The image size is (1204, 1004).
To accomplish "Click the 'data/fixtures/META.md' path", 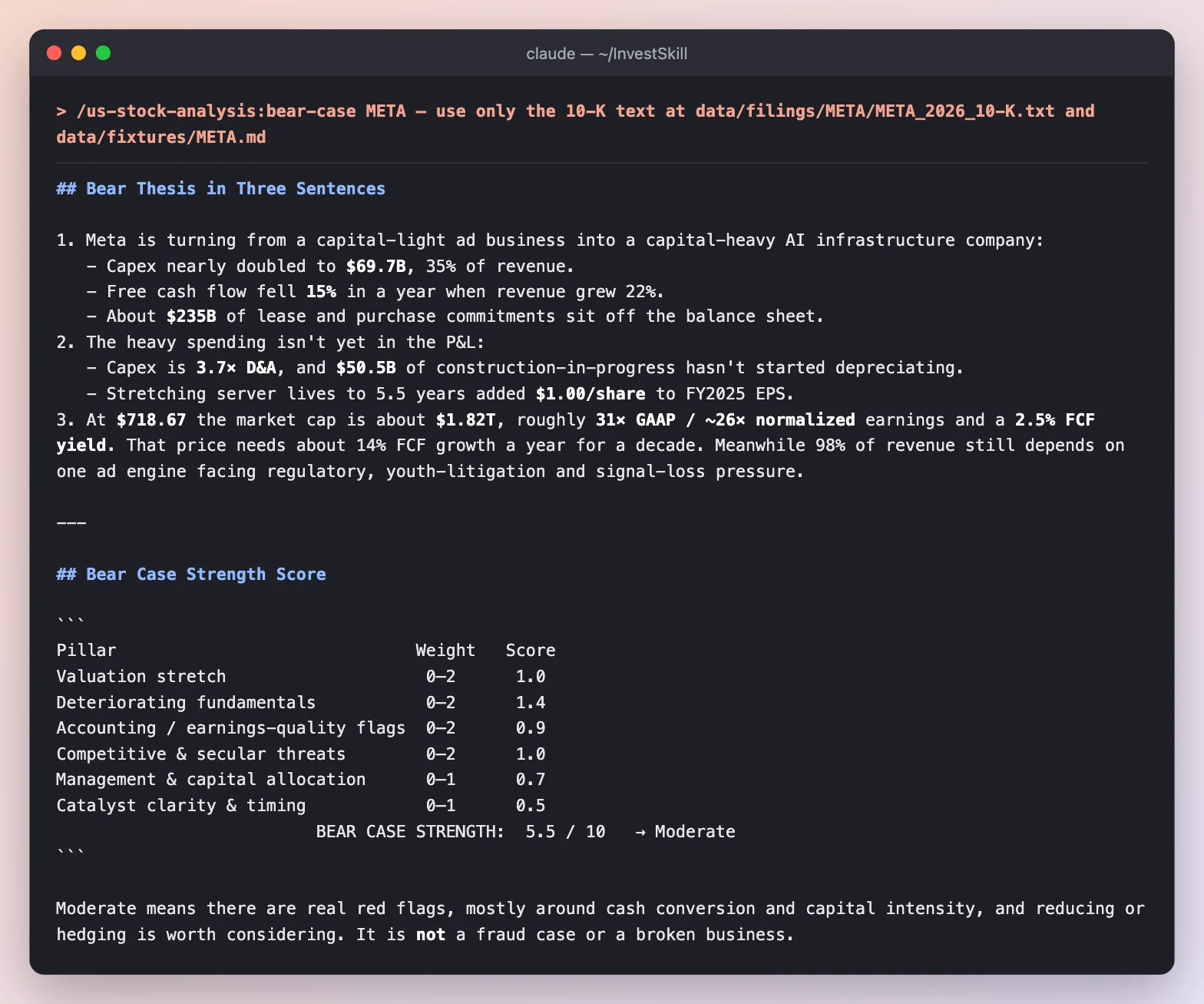I will click(161, 138).
